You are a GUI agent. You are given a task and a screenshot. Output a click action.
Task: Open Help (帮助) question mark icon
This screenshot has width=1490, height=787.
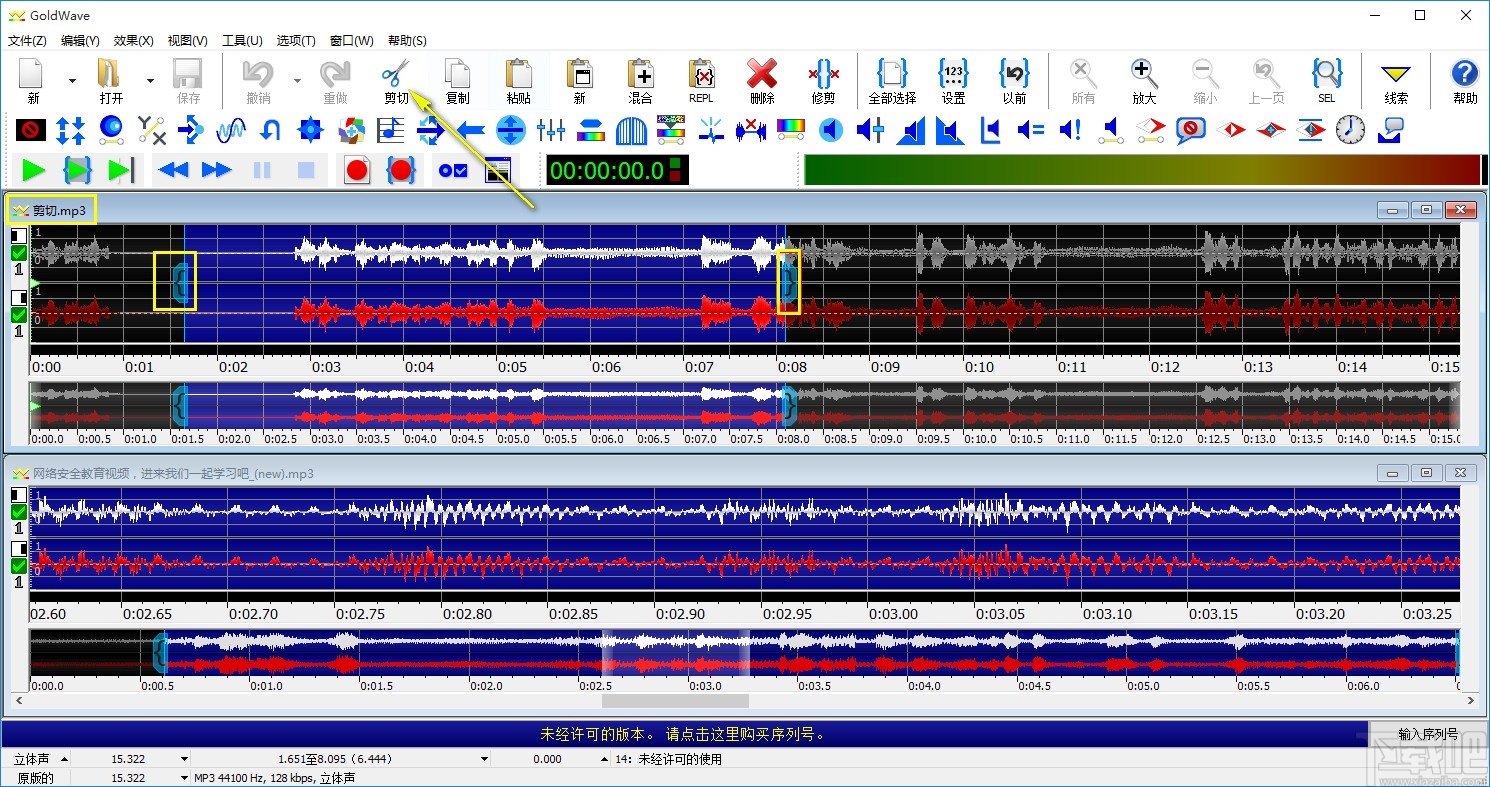pos(1464,74)
